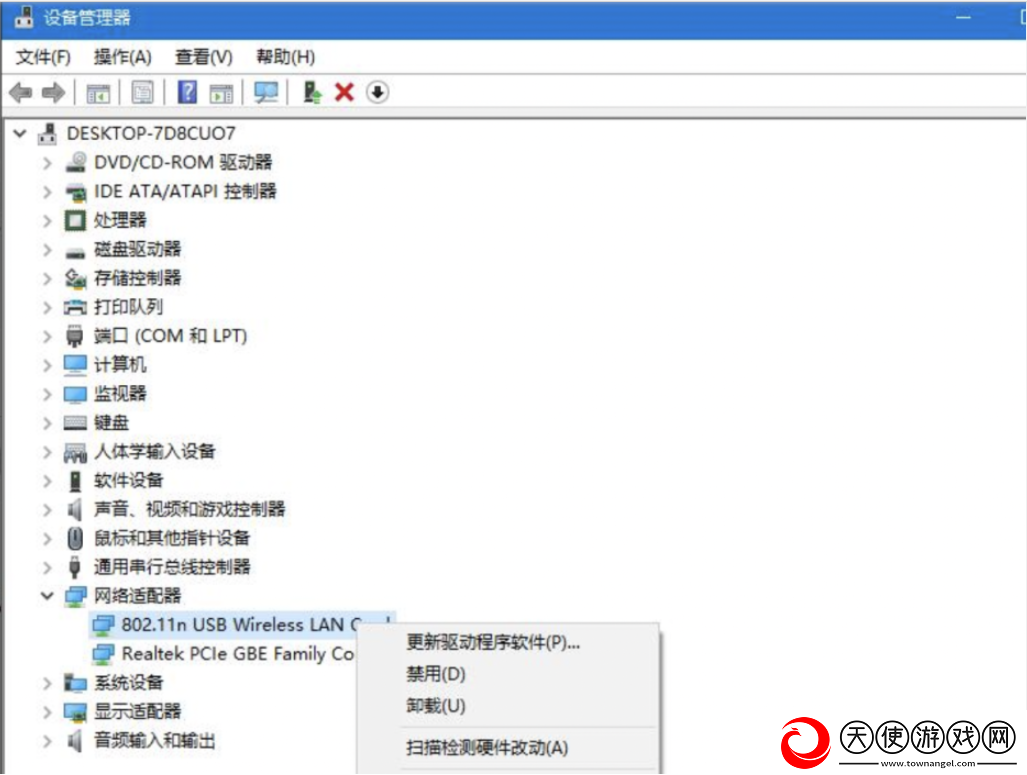Expand the DVD/CD-ROM 驱动器 category
This screenshot has width=1027, height=775.
click(x=47, y=162)
